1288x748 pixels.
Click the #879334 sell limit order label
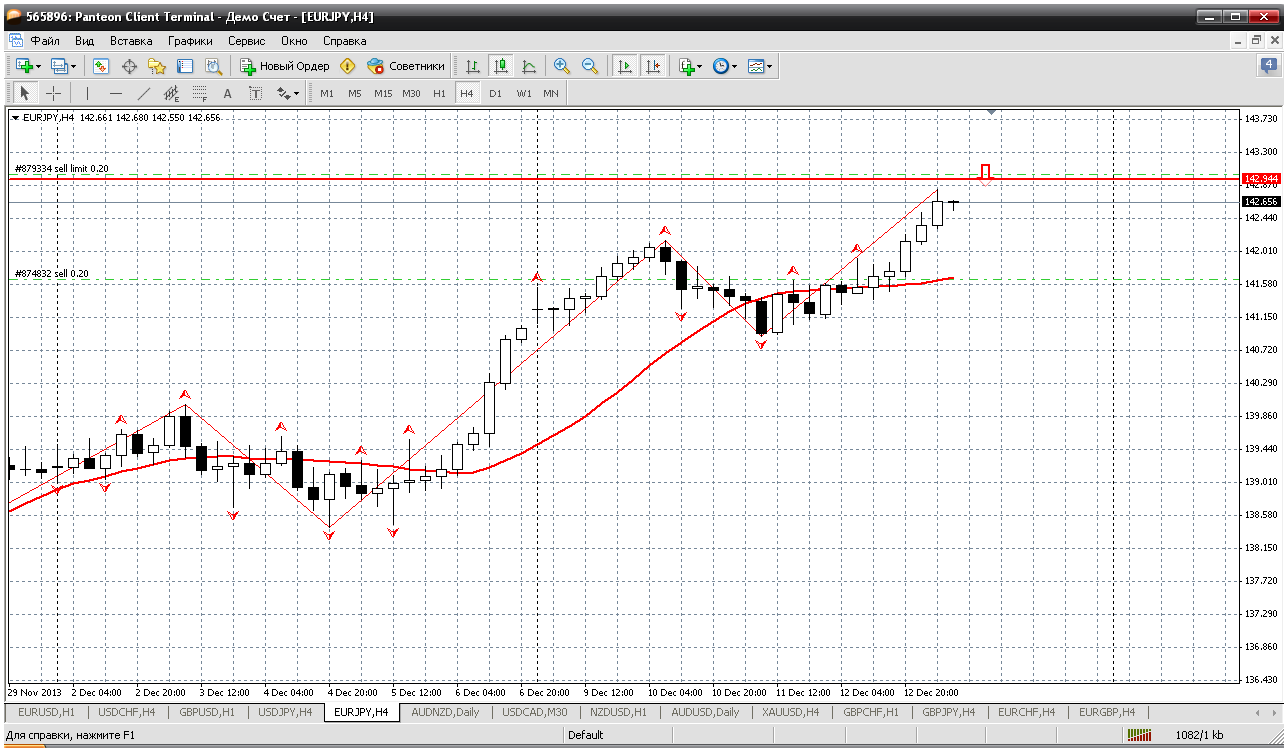pyautogui.click(x=62, y=169)
